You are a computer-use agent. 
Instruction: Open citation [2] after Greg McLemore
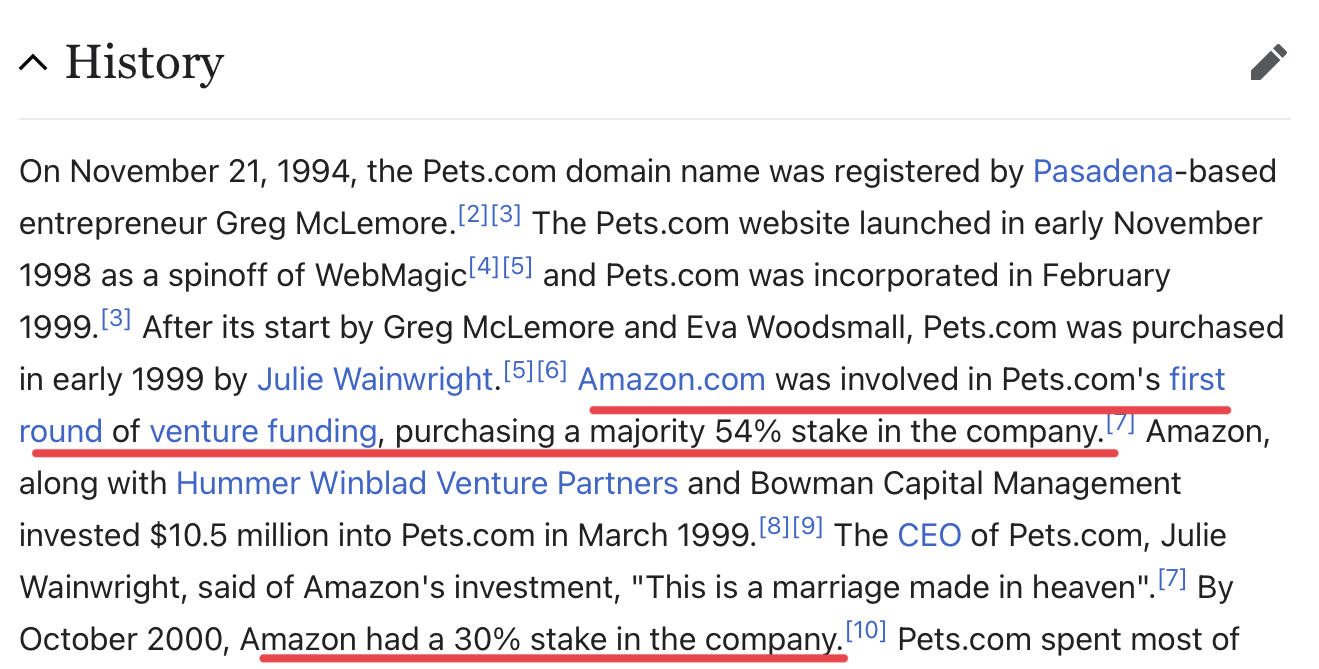point(474,215)
